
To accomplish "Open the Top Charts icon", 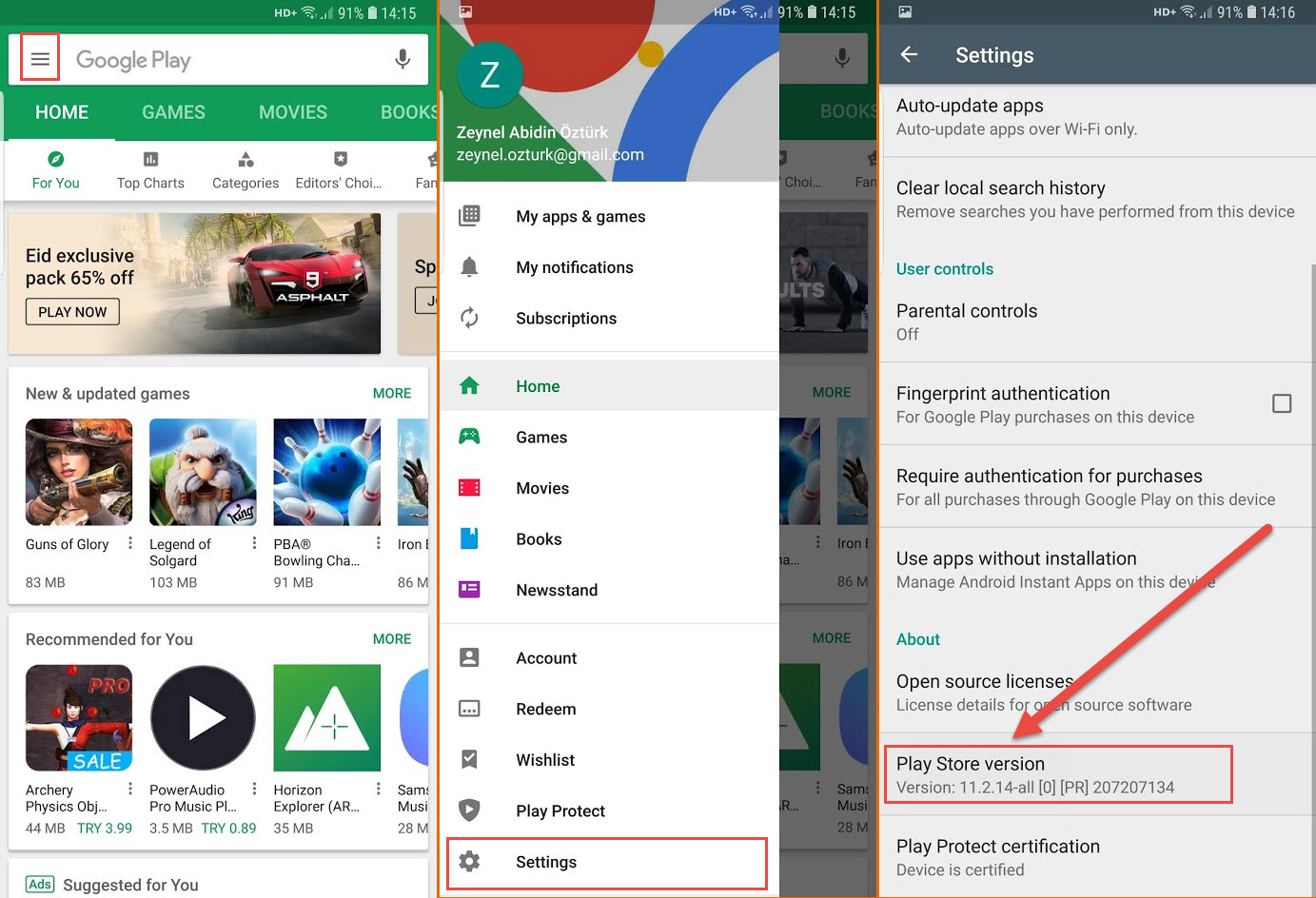I will pyautogui.click(x=150, y=159).
